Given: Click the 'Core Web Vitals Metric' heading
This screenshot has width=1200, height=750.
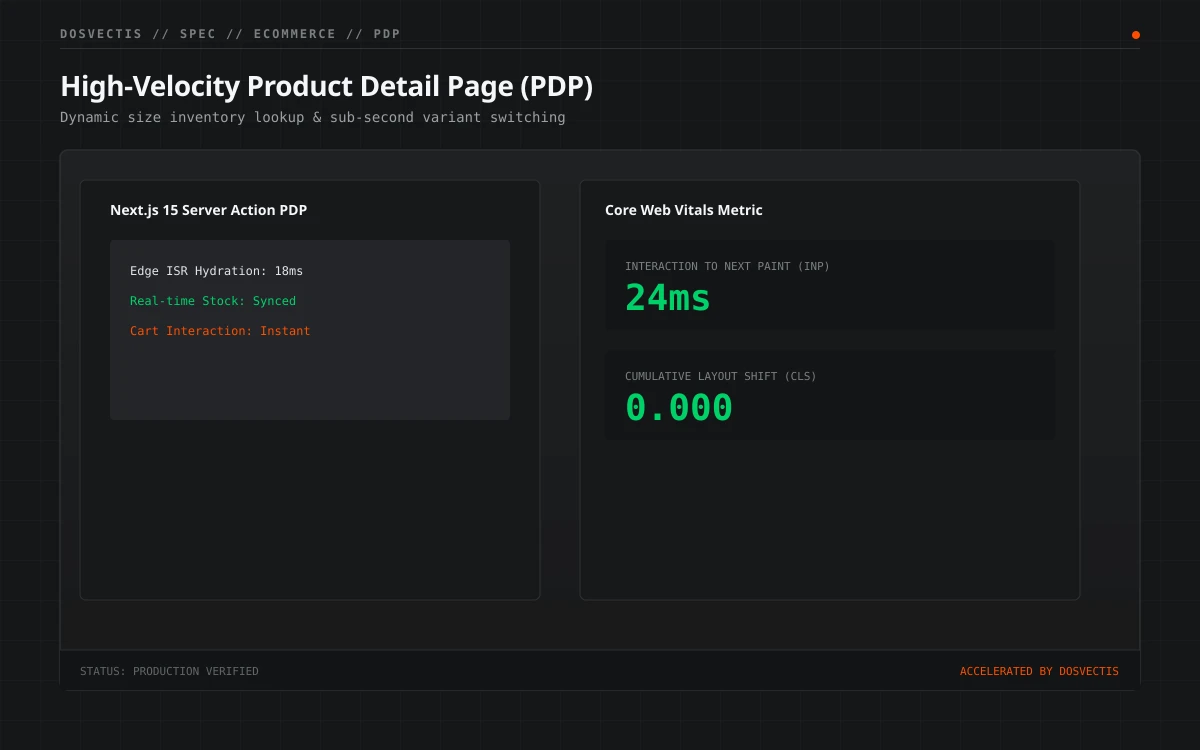Looking at the screenshot, I should click(684, 210).
